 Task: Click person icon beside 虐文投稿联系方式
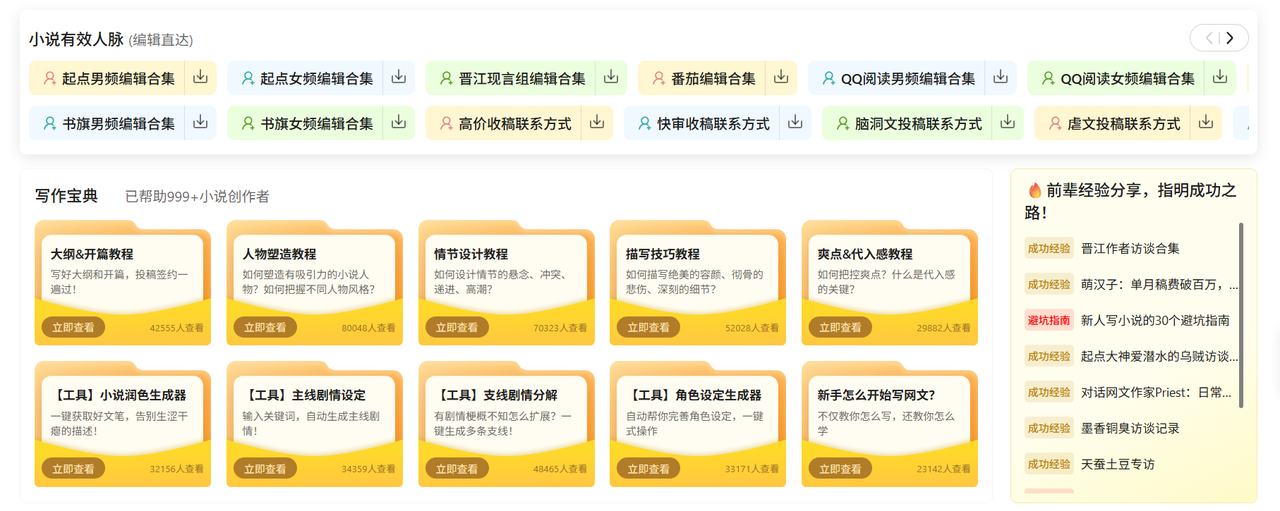tap(1054, 124)
